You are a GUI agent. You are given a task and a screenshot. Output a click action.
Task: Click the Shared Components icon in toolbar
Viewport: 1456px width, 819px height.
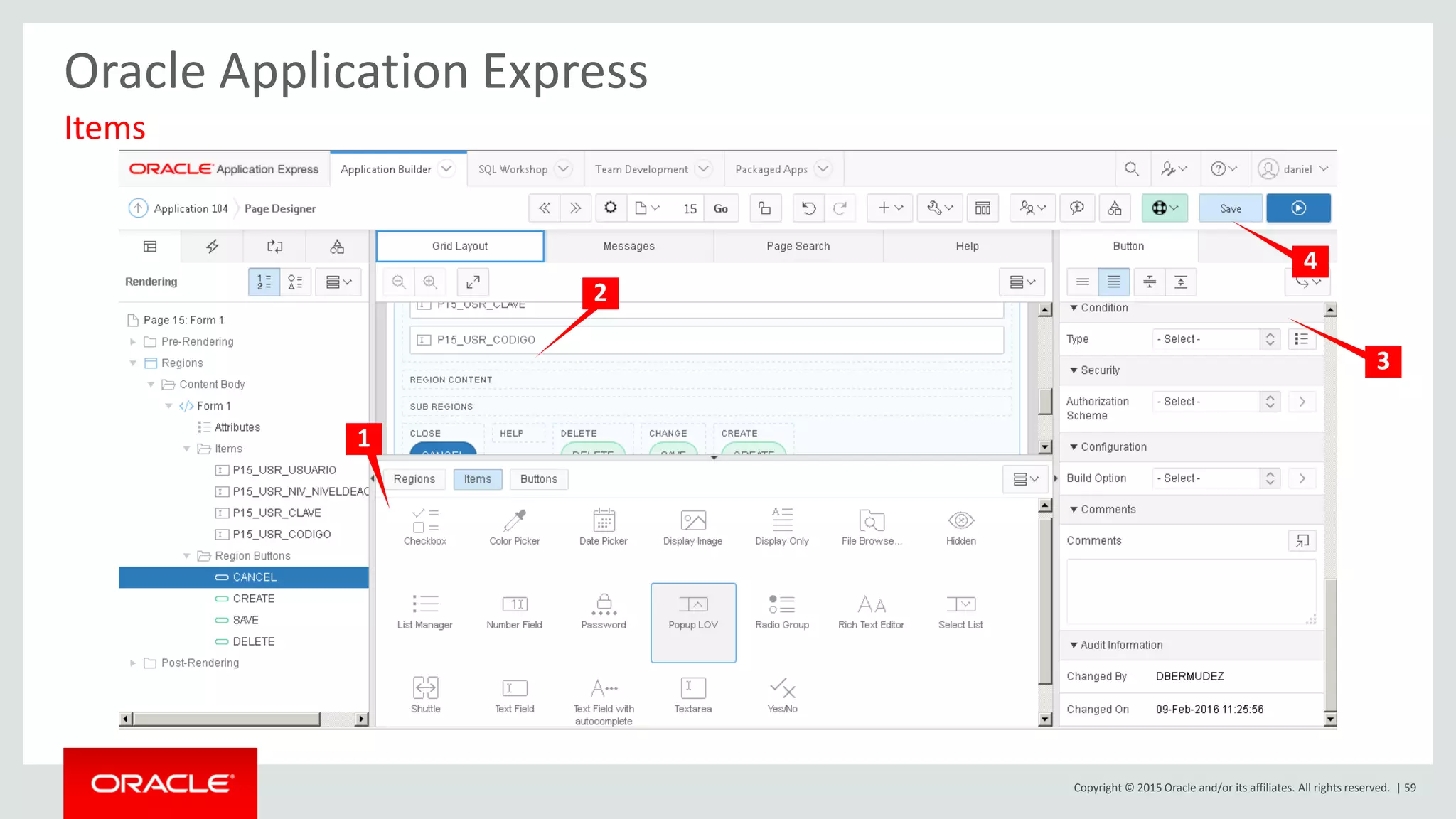tap(1115, 208)
